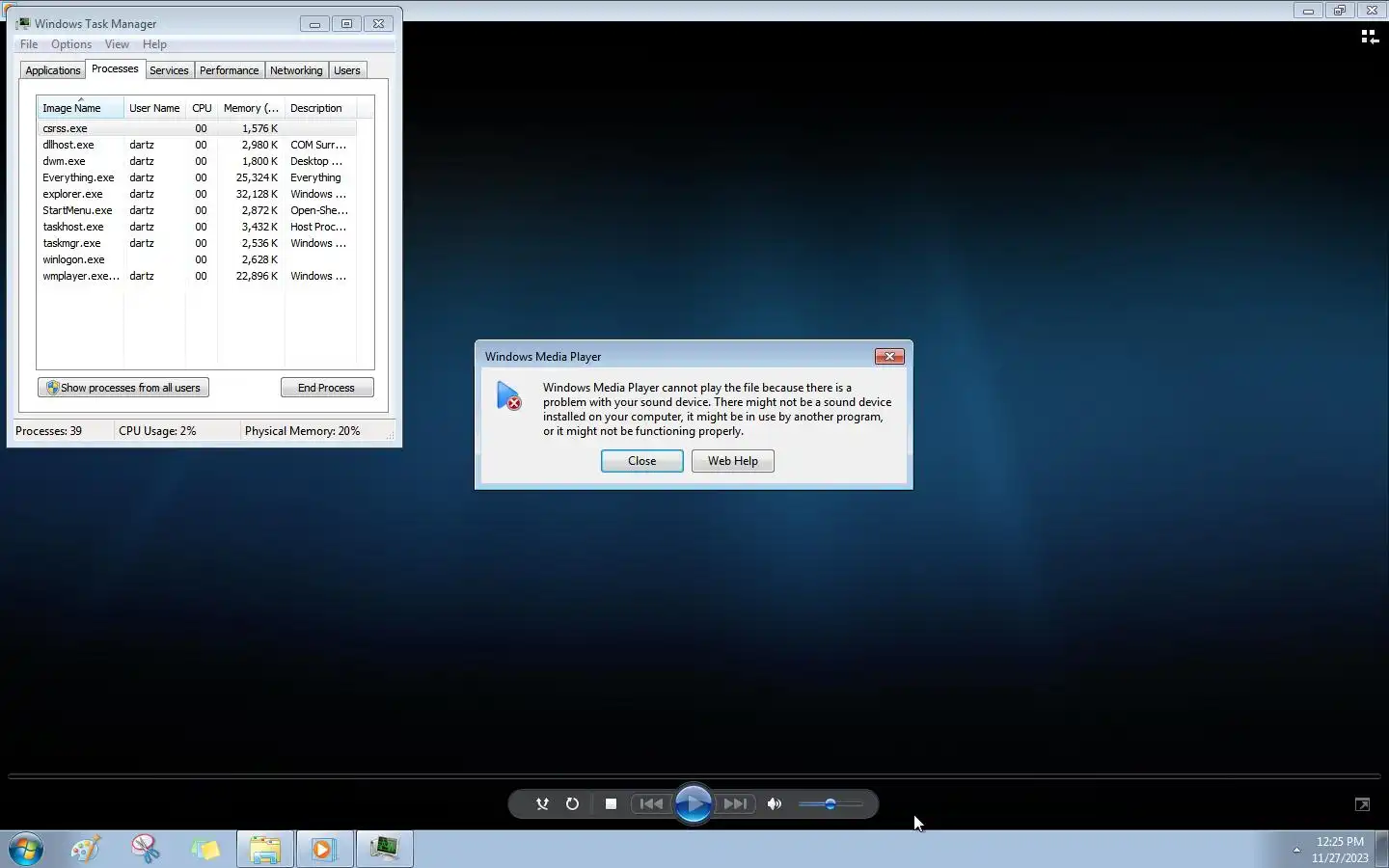Screen dimensions: 1389x868
Task: Click Show processes from all users
Action: [x=123, y=388]
